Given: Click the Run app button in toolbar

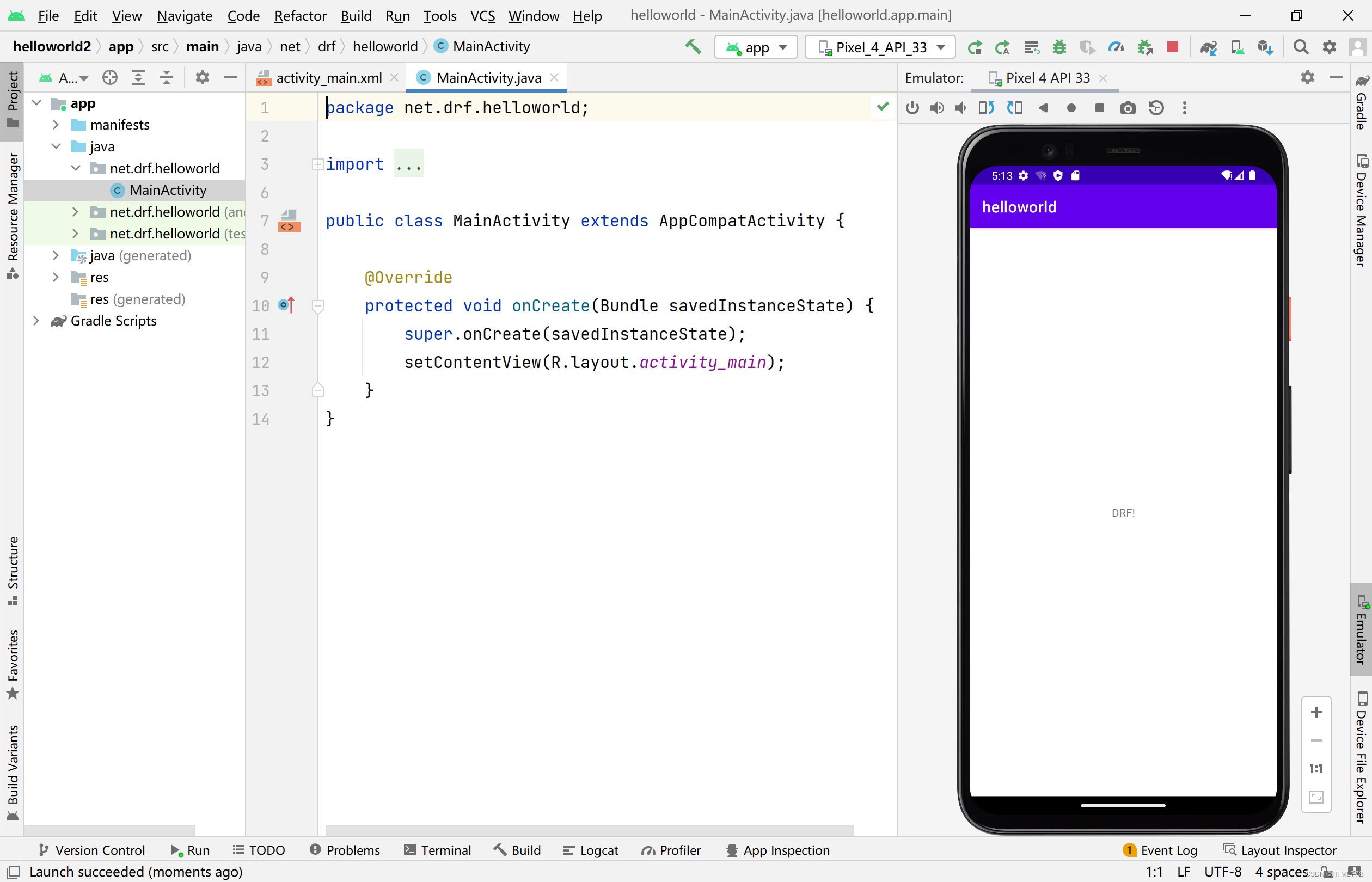Looking at the screenshot, I should (x=974, y=47).
